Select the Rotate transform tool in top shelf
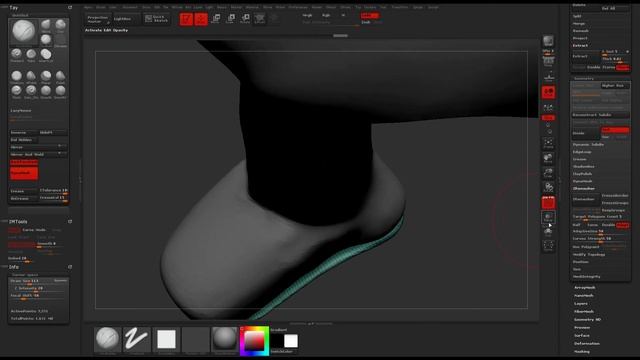The height and width of the screenshot is (360, 640). (245, 19)
